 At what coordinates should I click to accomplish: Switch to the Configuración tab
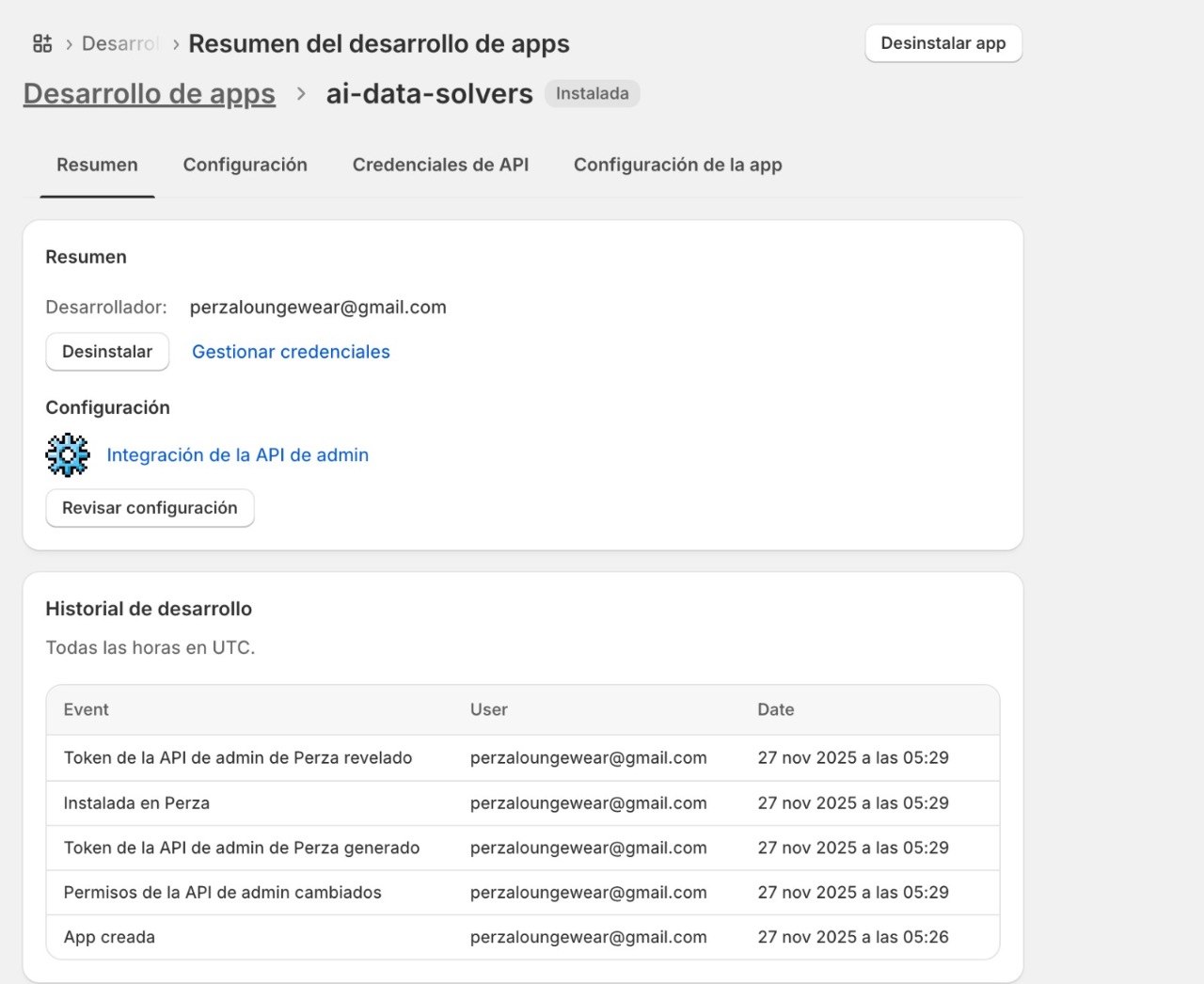pyautogui.click(x=245, y=165)
